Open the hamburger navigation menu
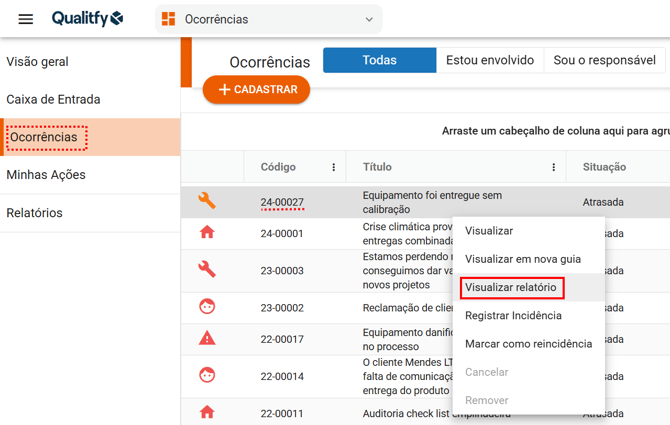Screen dimensions: 670x425 coord(26,19)
